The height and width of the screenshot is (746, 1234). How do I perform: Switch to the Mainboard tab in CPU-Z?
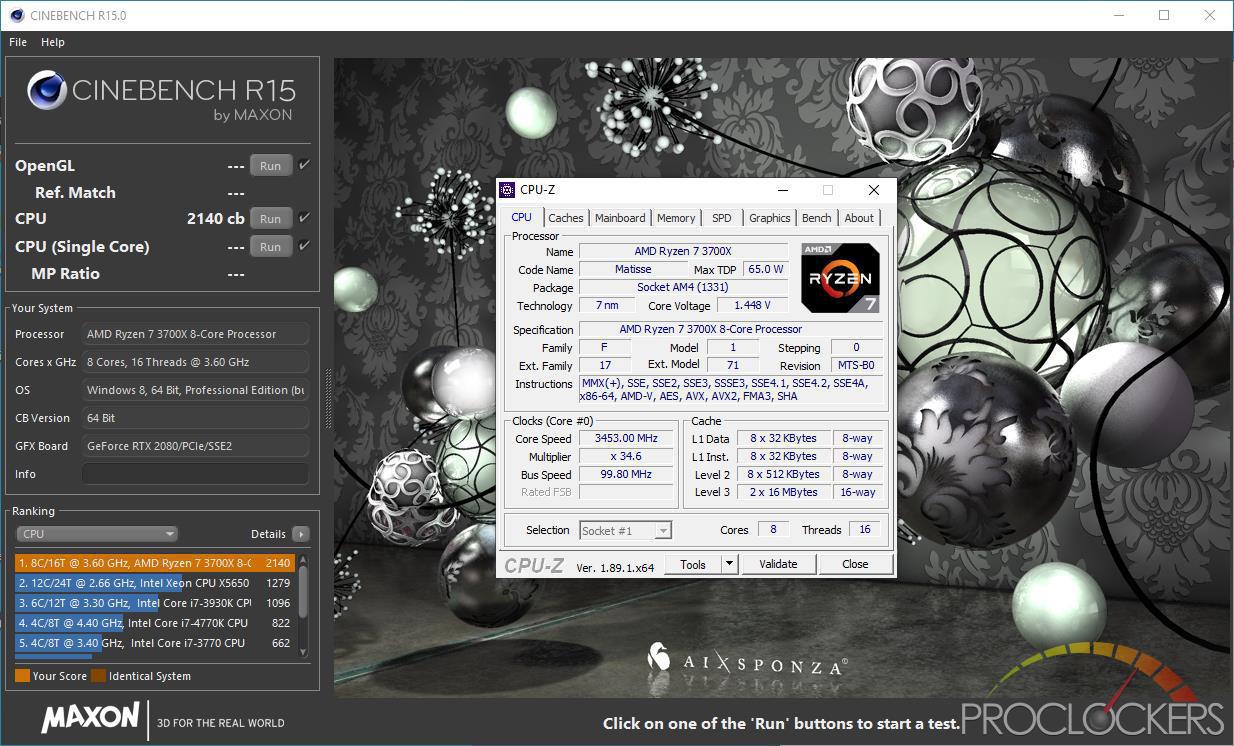point(620,218)
